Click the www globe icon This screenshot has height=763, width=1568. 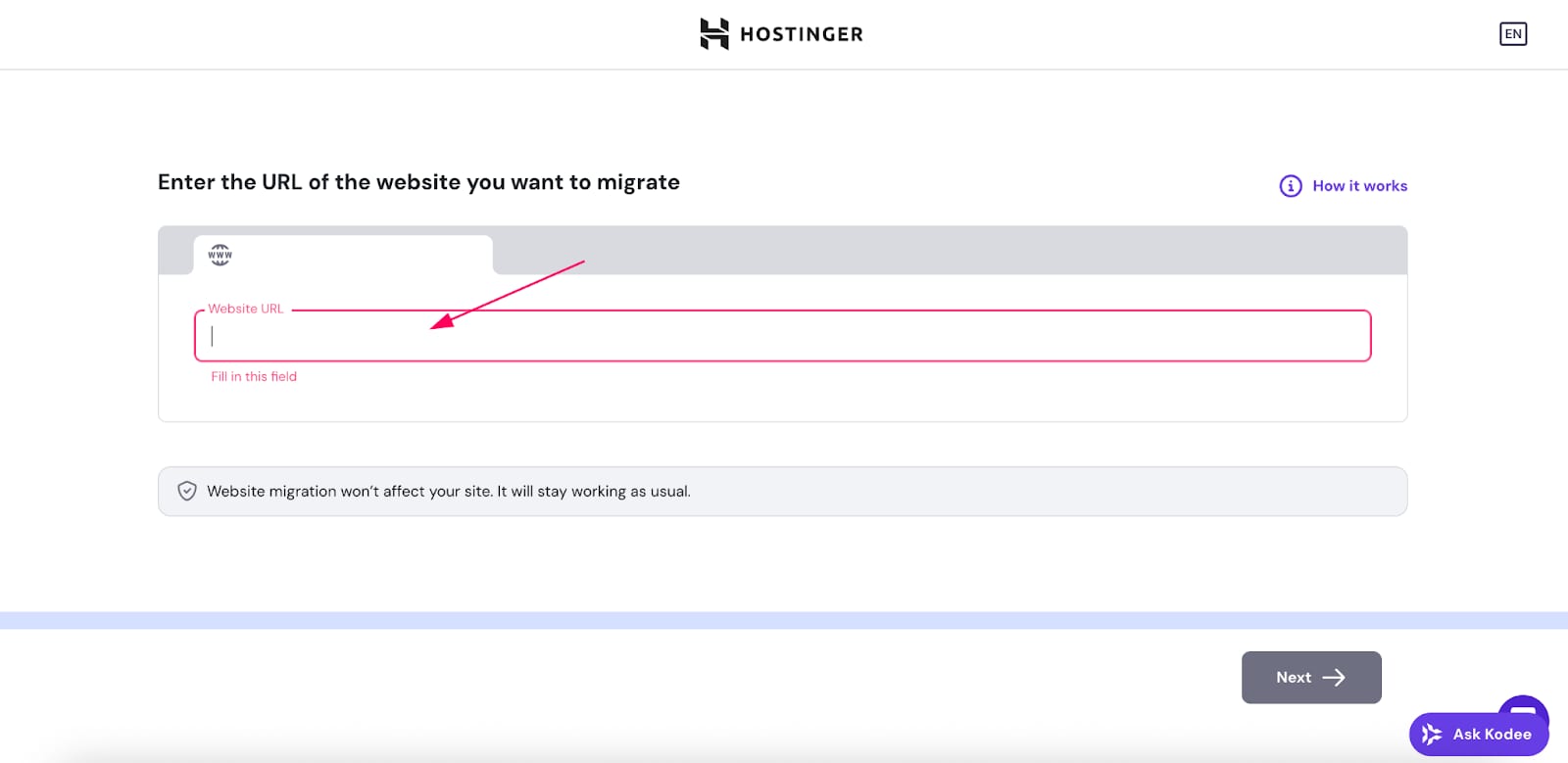tap(220, 256)
